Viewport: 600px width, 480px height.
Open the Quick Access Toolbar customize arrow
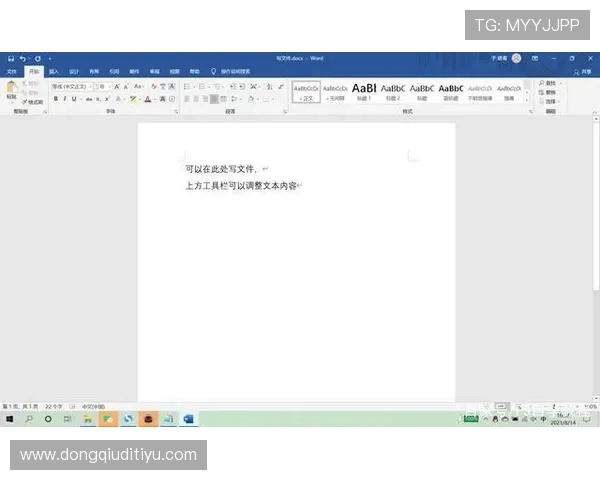pyautogui.click(x=50, y=59)
